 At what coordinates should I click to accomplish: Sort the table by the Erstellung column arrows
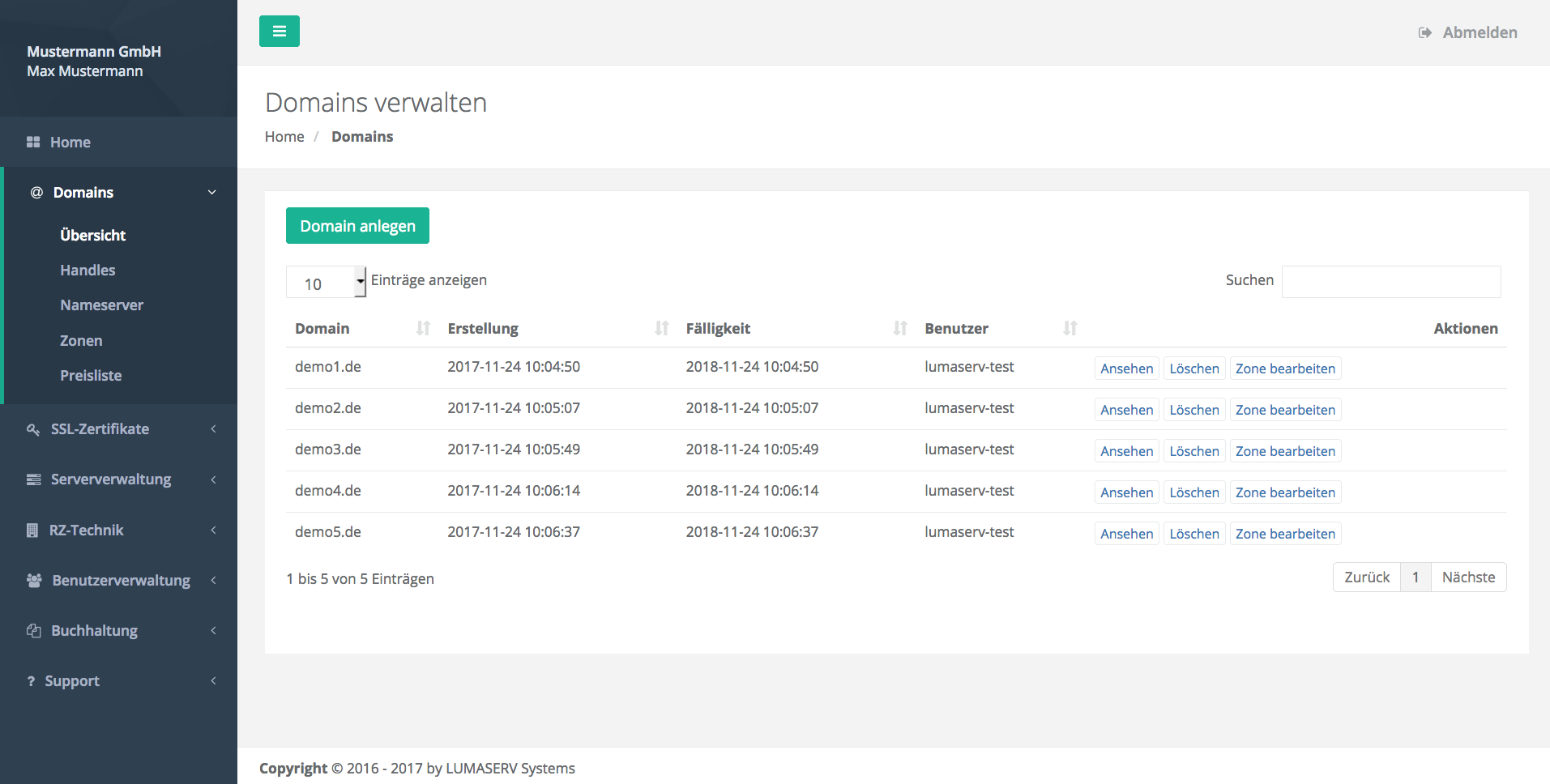pos(662,328)
